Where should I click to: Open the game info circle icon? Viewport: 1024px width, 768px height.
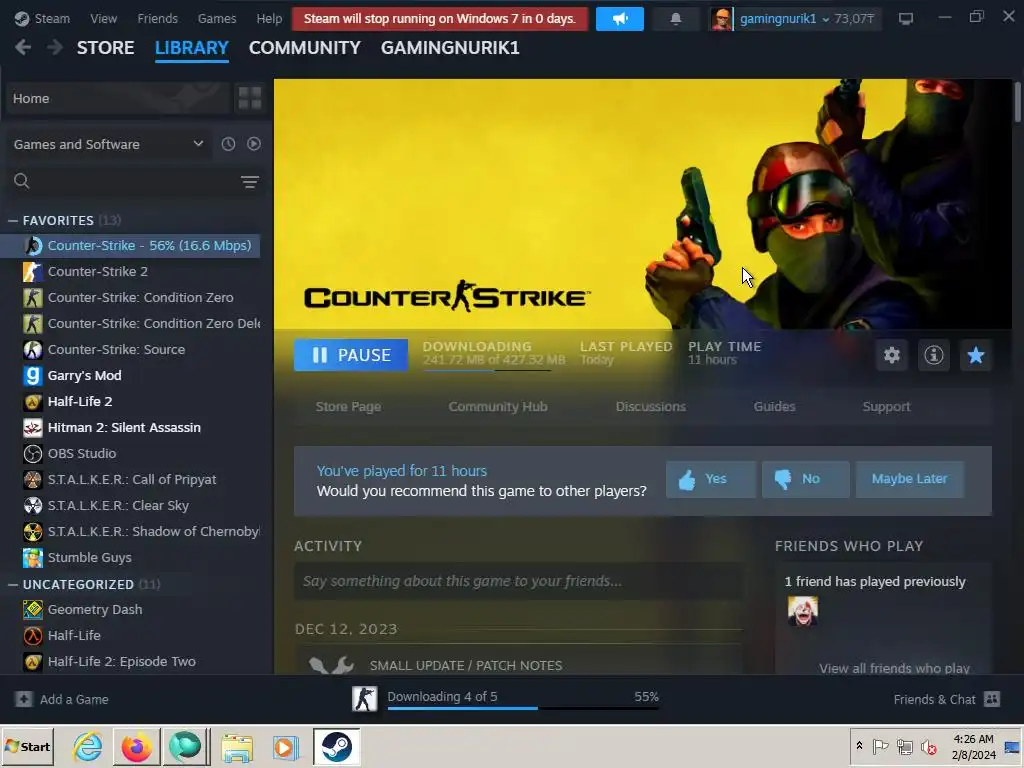[933, 355]
